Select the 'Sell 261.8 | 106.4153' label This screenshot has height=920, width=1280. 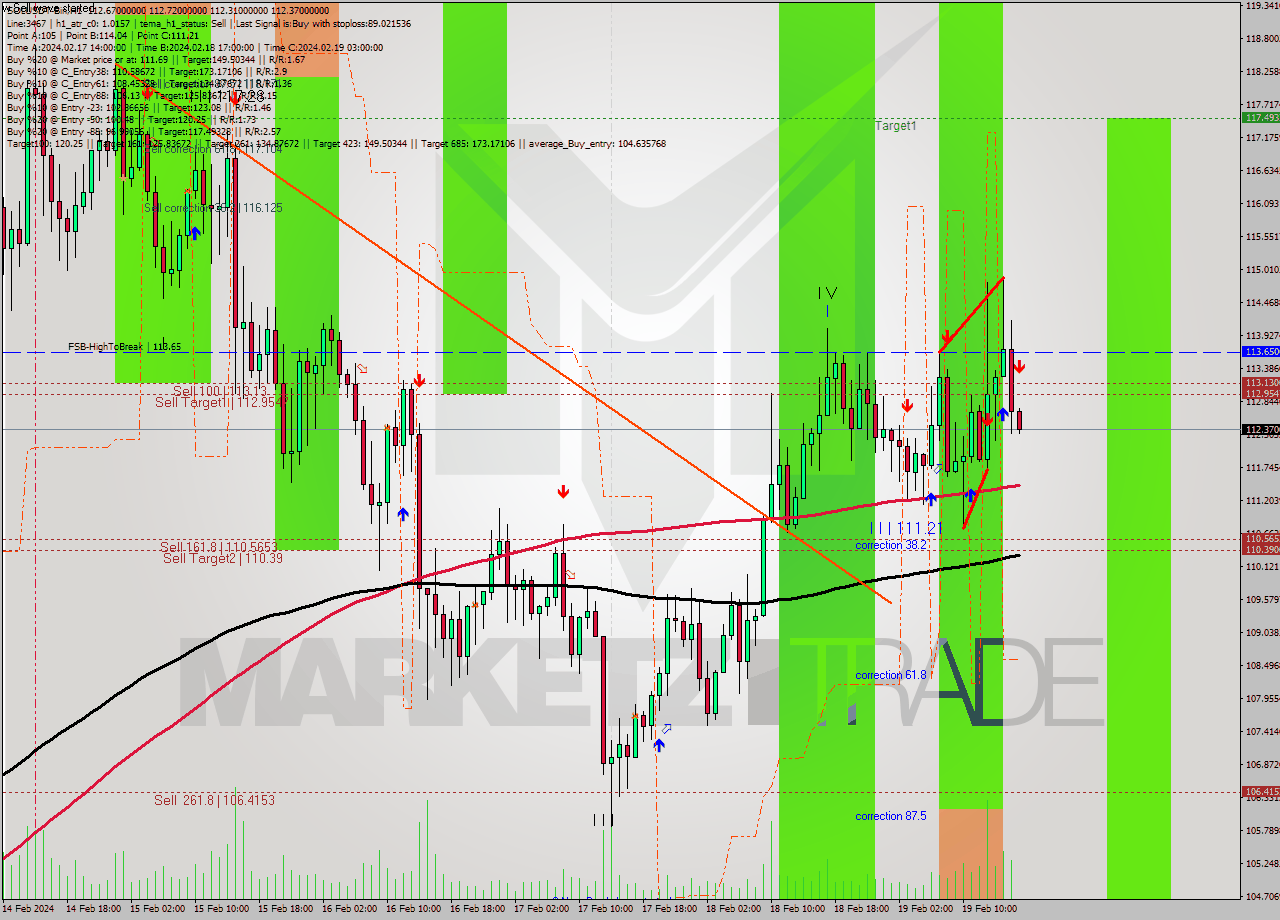point(214,800)
